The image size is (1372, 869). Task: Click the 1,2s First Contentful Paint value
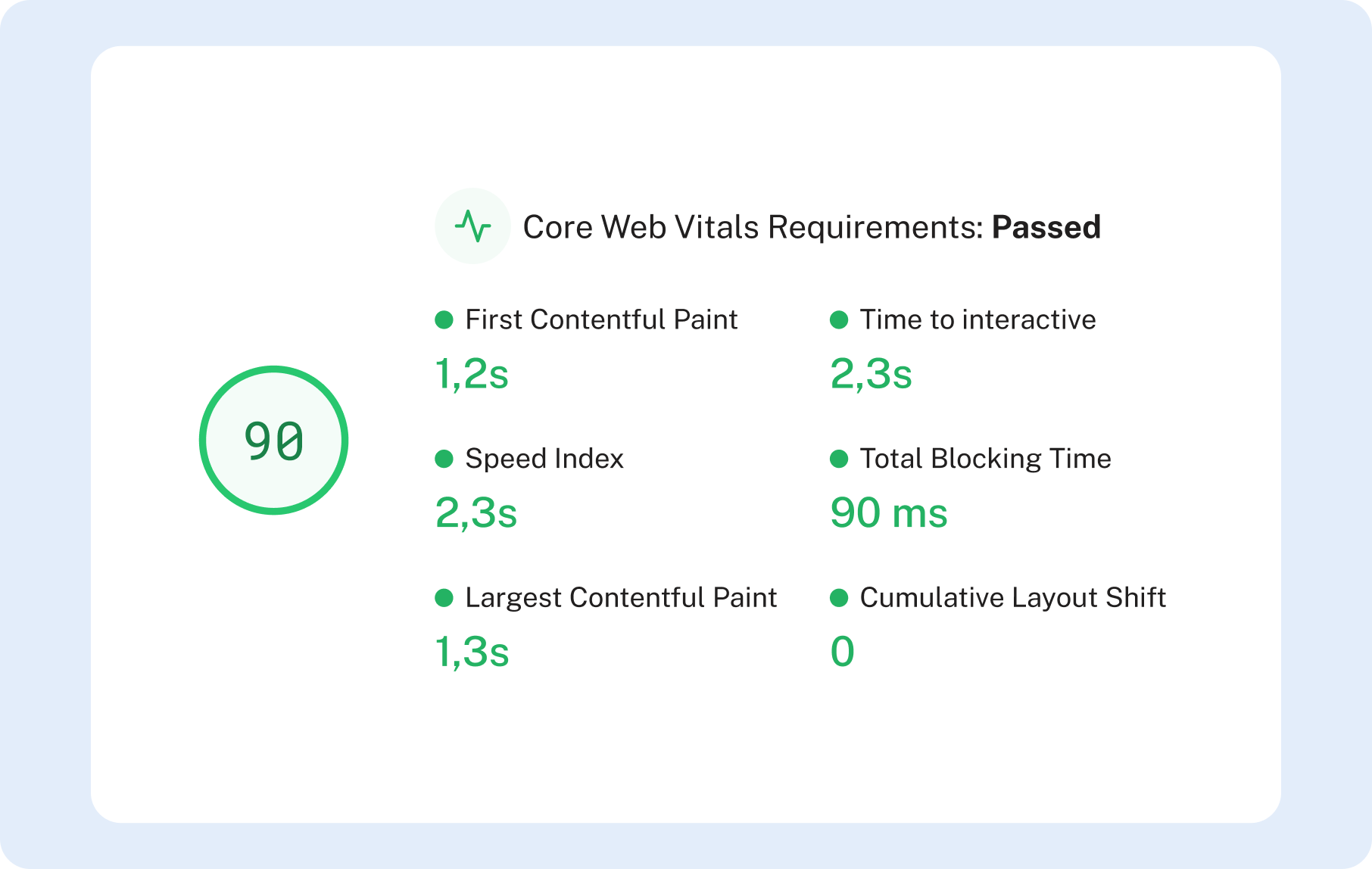(x=472, y=374)
